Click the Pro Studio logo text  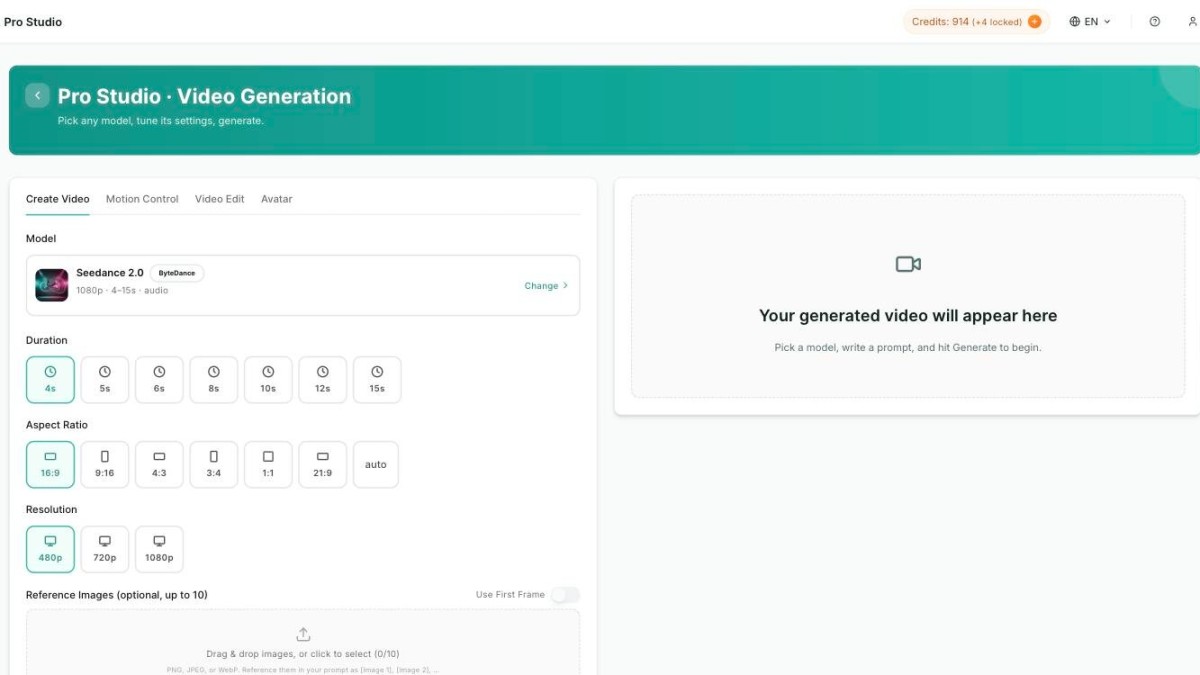[x=33, y=22]
